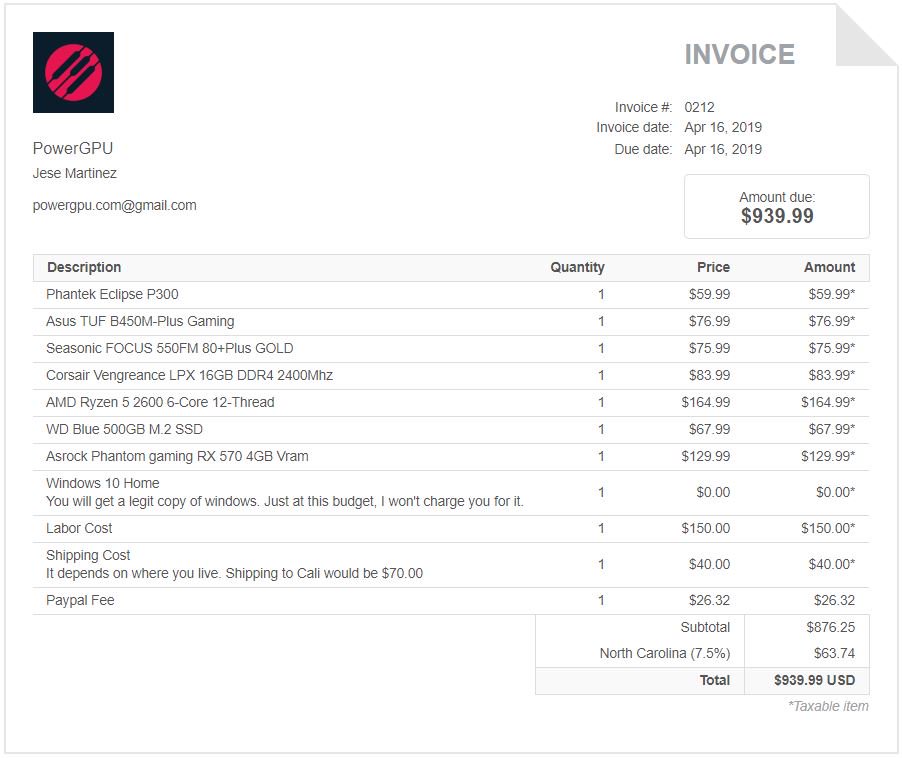Click the Quantity column header

[x=577, y=267]
